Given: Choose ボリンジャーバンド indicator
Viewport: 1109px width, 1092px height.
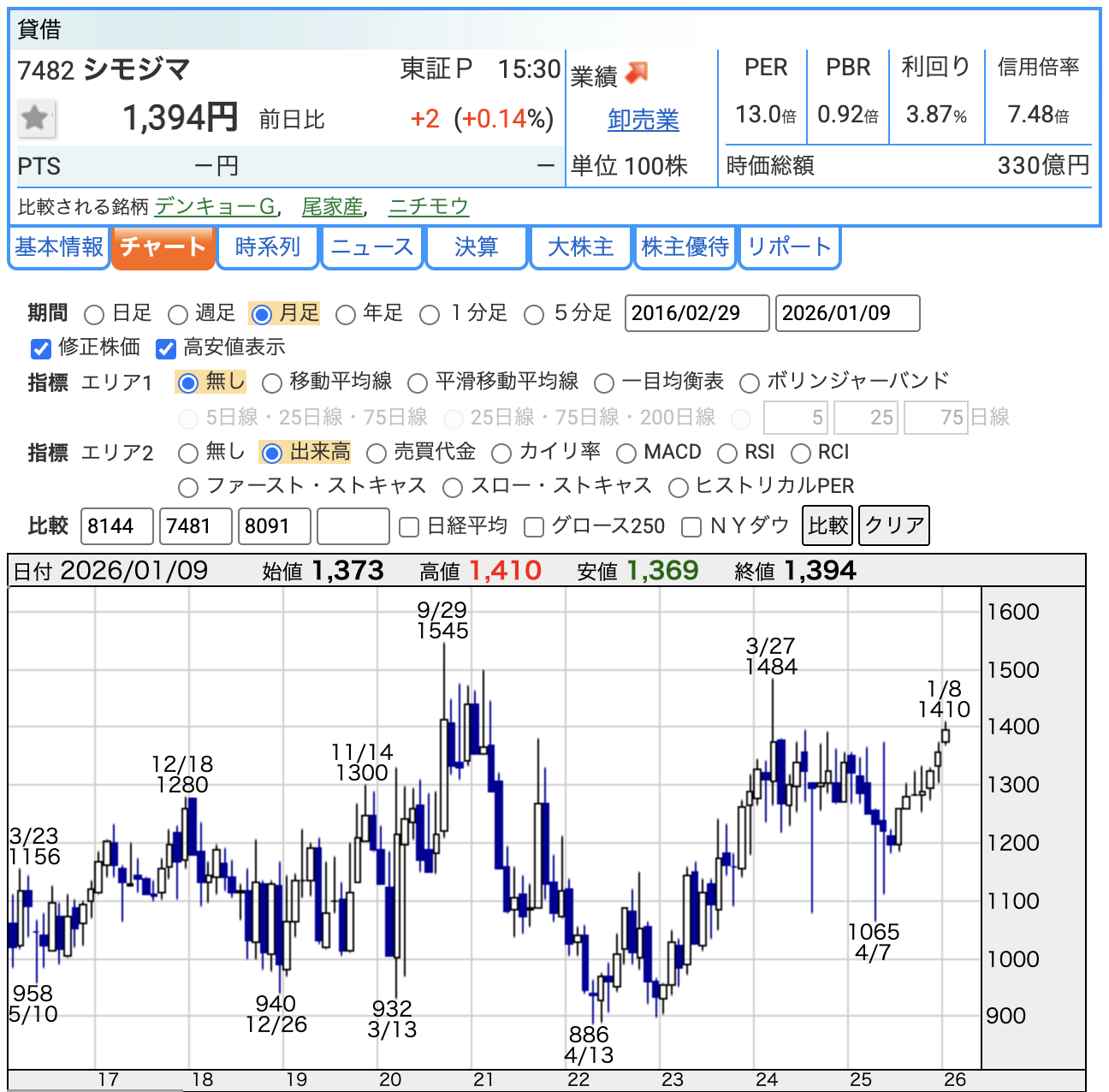Looking at the screenshot, I should click(750, 383).
